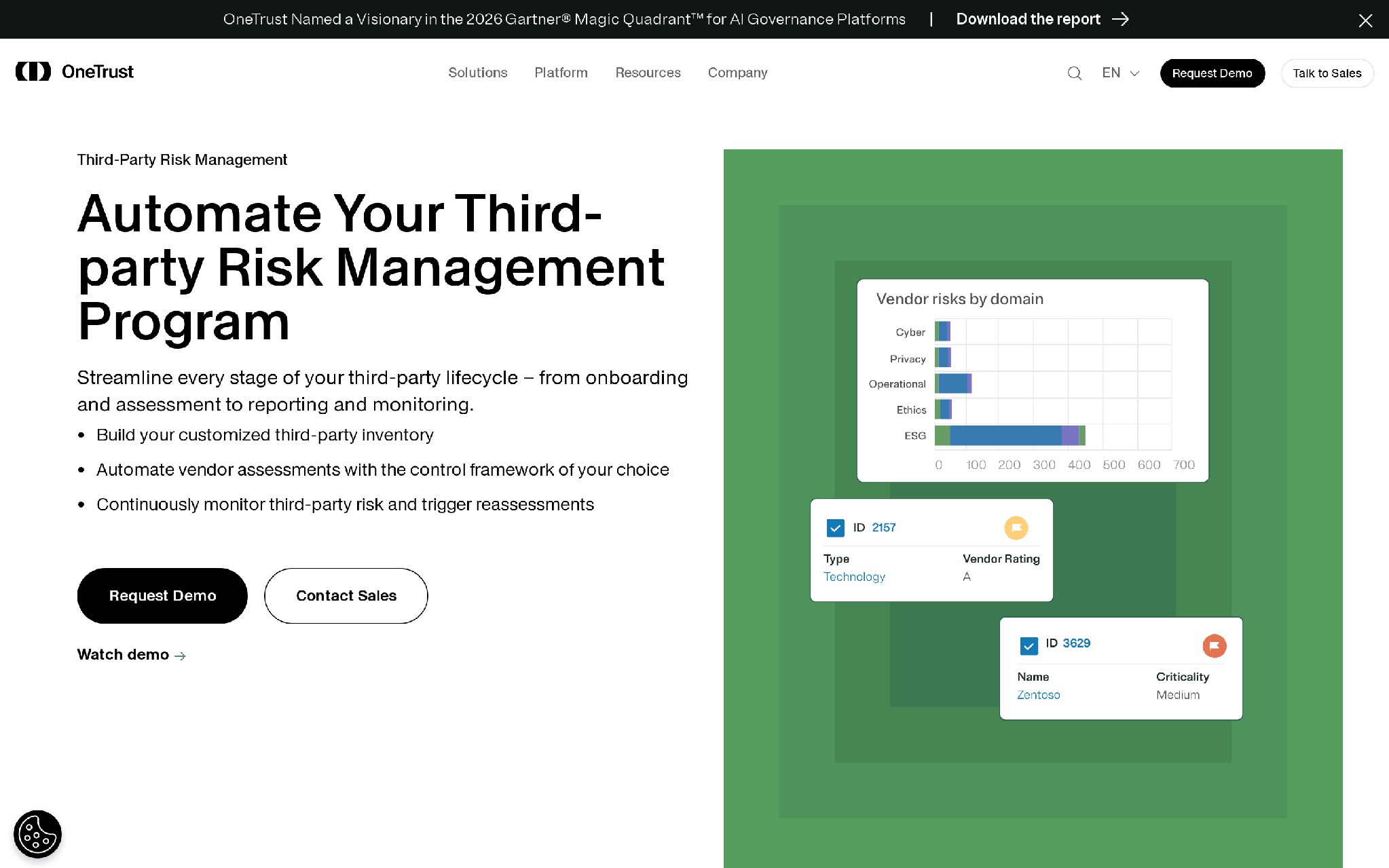This screenshot has height=868, width=1389.
Task: Click the OneTrust logo
Action: [x=75, y=72]
